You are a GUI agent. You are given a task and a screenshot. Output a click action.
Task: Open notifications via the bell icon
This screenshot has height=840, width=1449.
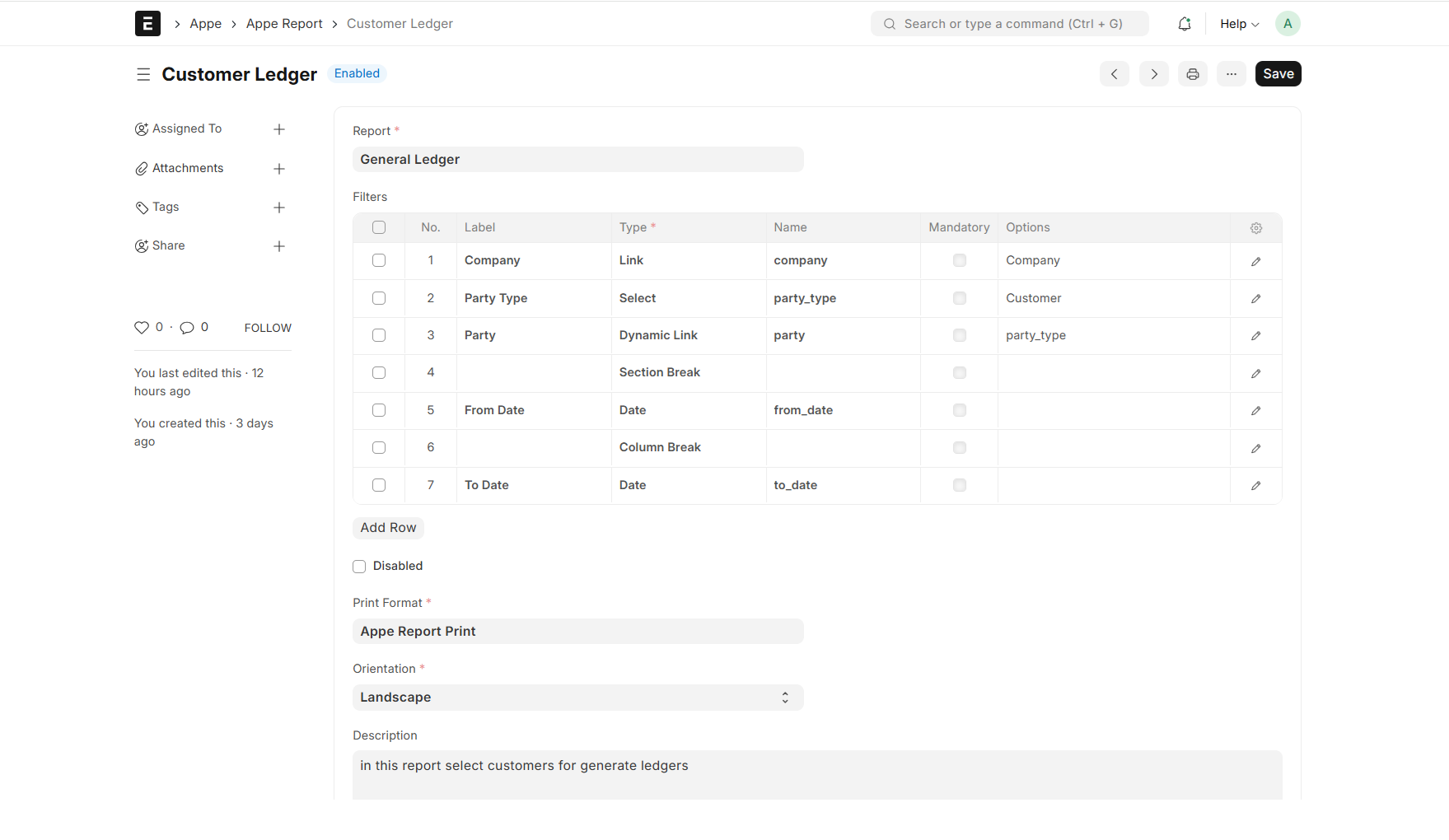1184,23
